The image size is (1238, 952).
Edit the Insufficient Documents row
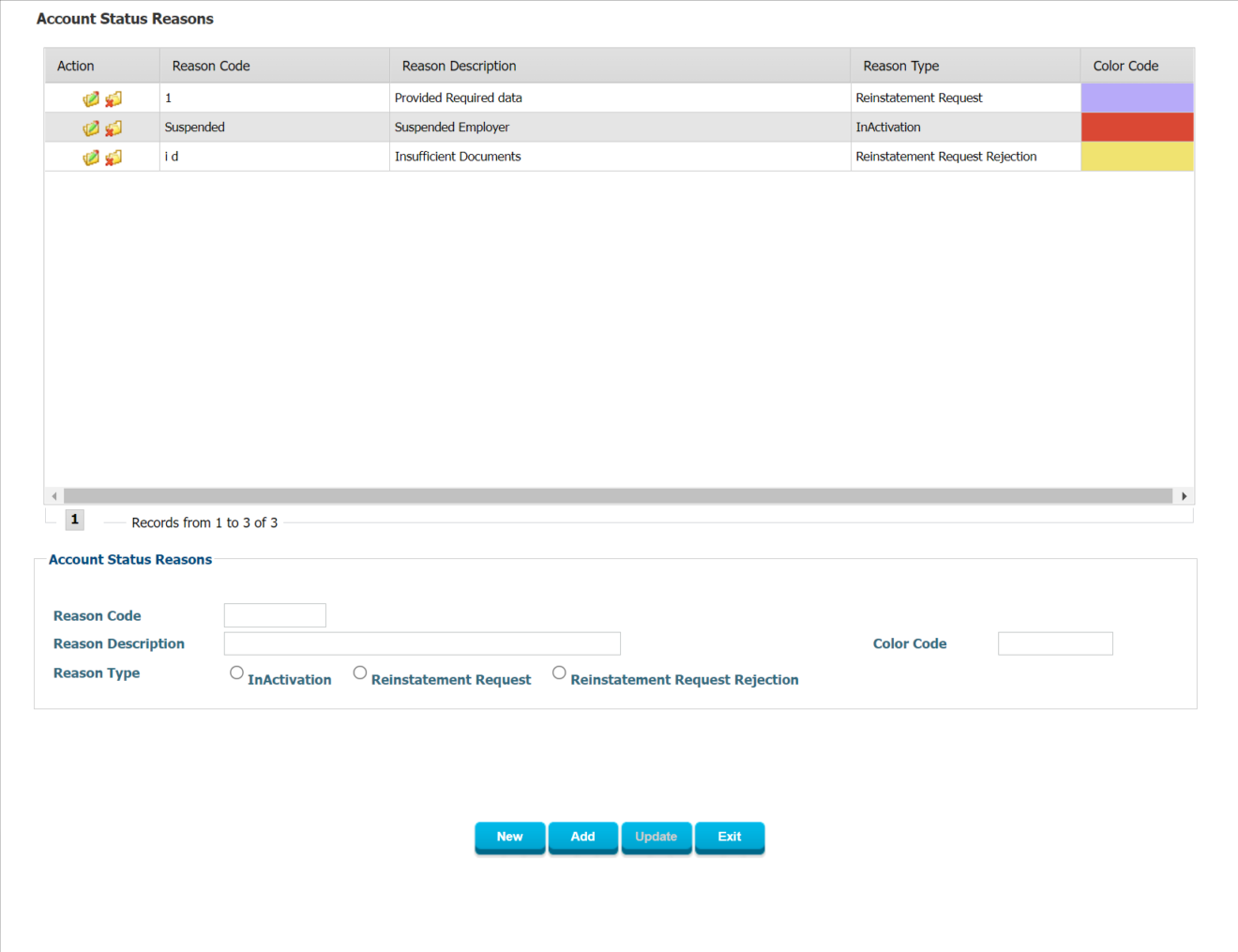coord(91,158)
